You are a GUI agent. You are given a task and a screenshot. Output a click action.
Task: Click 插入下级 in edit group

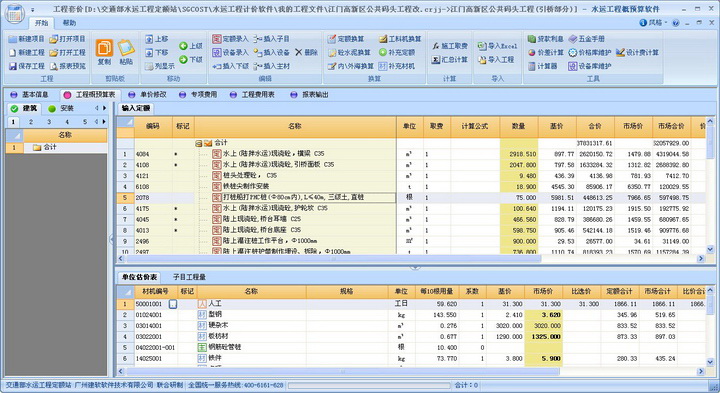tap(231, 66)
